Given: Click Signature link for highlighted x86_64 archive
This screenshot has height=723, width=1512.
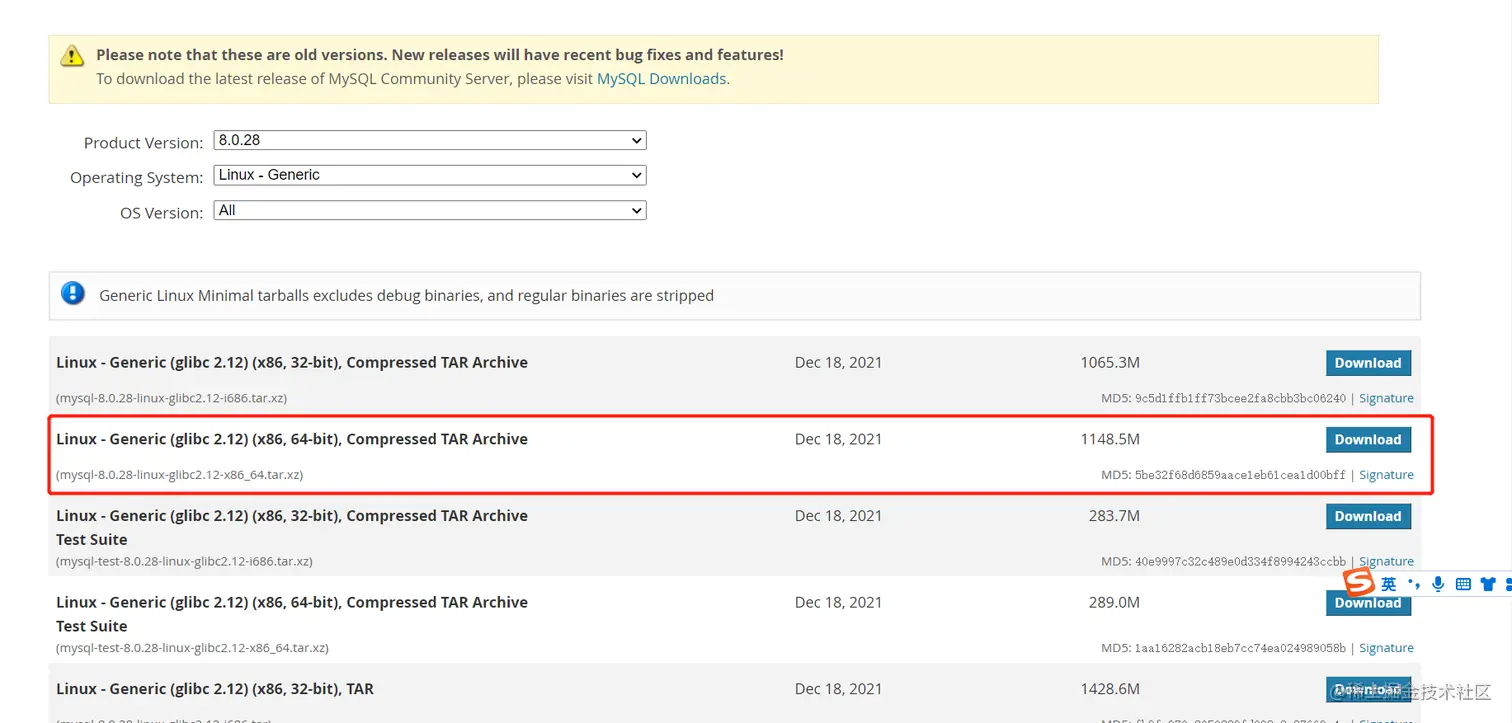Looking at the screenshot, I should 1386,475.
